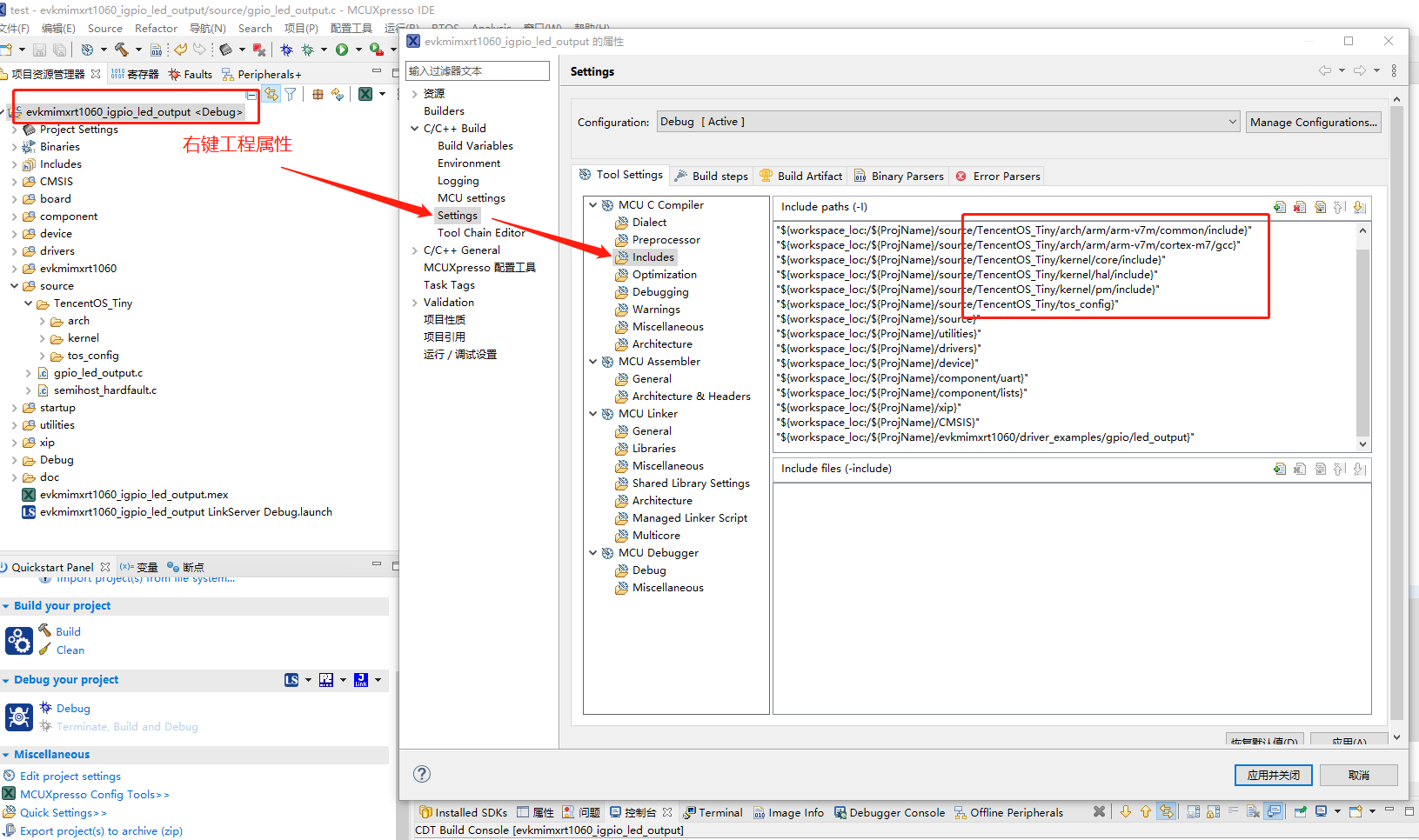The image size is (1419, 840).
Task: Click the filter text input field
Action: click(x=479, y=70)
